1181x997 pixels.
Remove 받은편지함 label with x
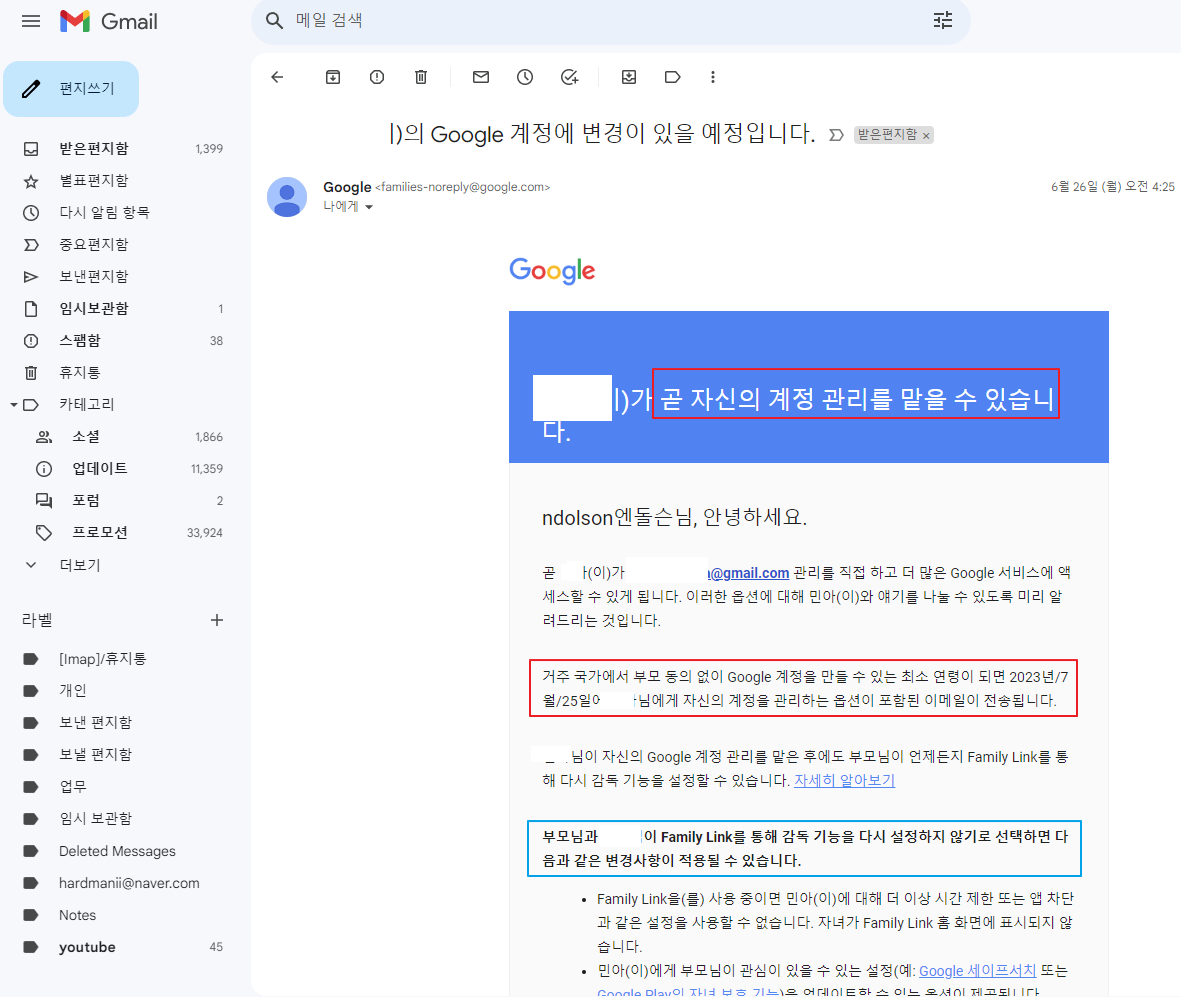coord(926,136)
